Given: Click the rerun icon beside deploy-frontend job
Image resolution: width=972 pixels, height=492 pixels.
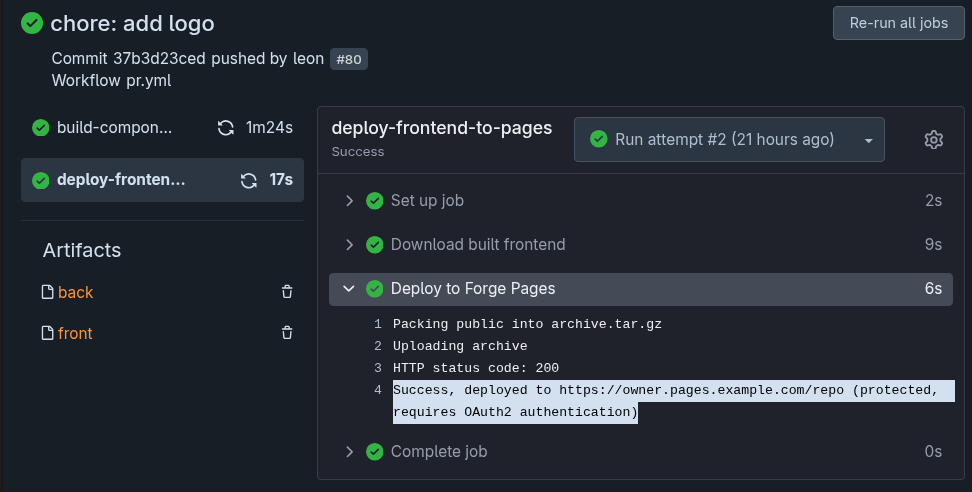Looking at the screenshot, I should [x=249, y=180].
